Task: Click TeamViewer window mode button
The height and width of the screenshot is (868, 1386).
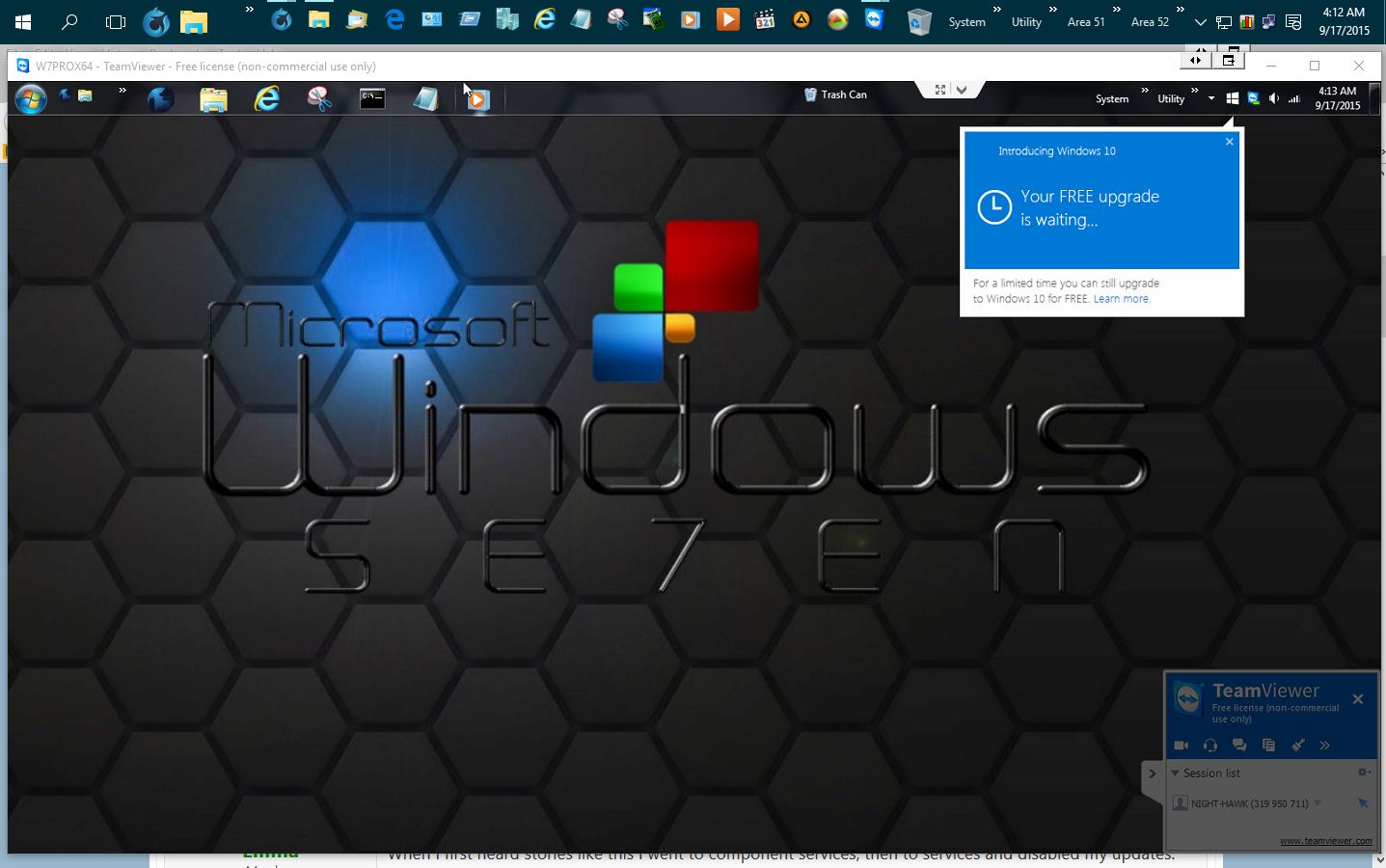Action: (x=1228, y=60)
